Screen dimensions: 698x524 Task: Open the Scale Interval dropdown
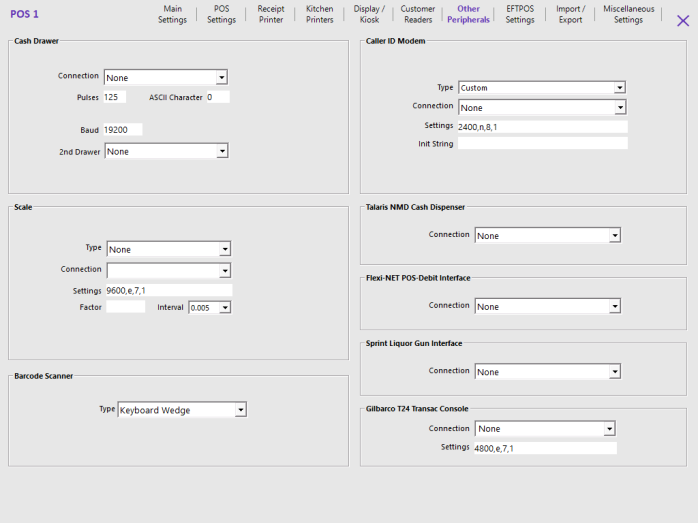coord(210,308)
